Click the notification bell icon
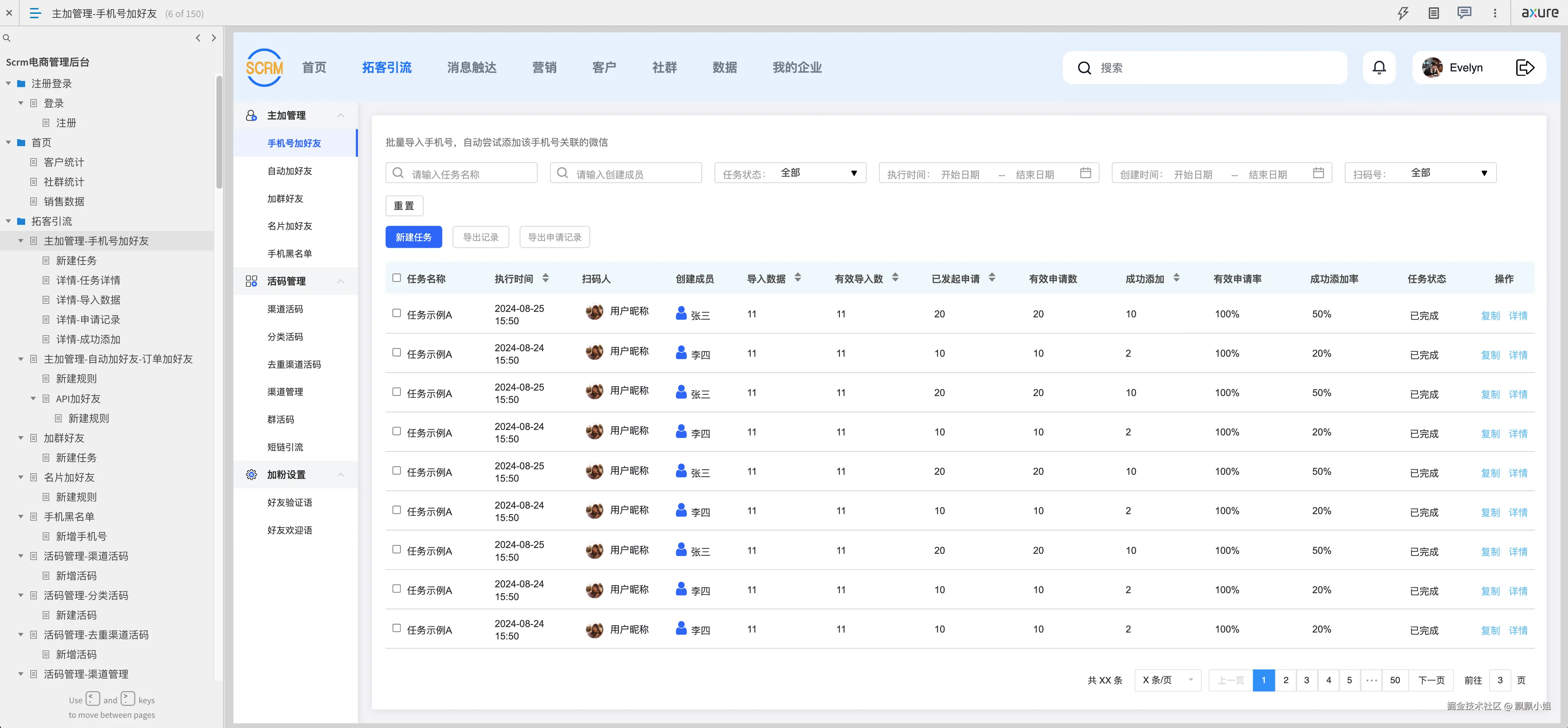The width and height of the screenshot is (1568, 728). (x=1379, y=67)
